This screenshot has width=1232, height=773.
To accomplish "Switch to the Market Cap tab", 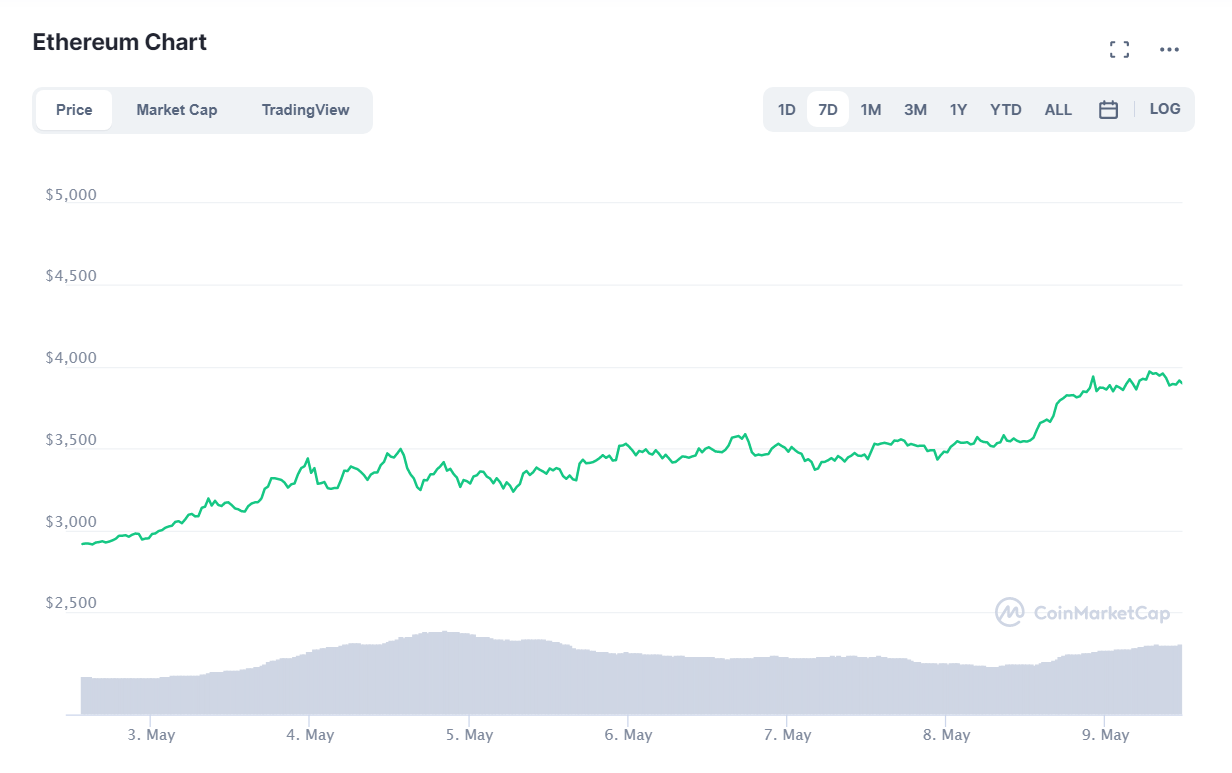I will tap(177, 110).
